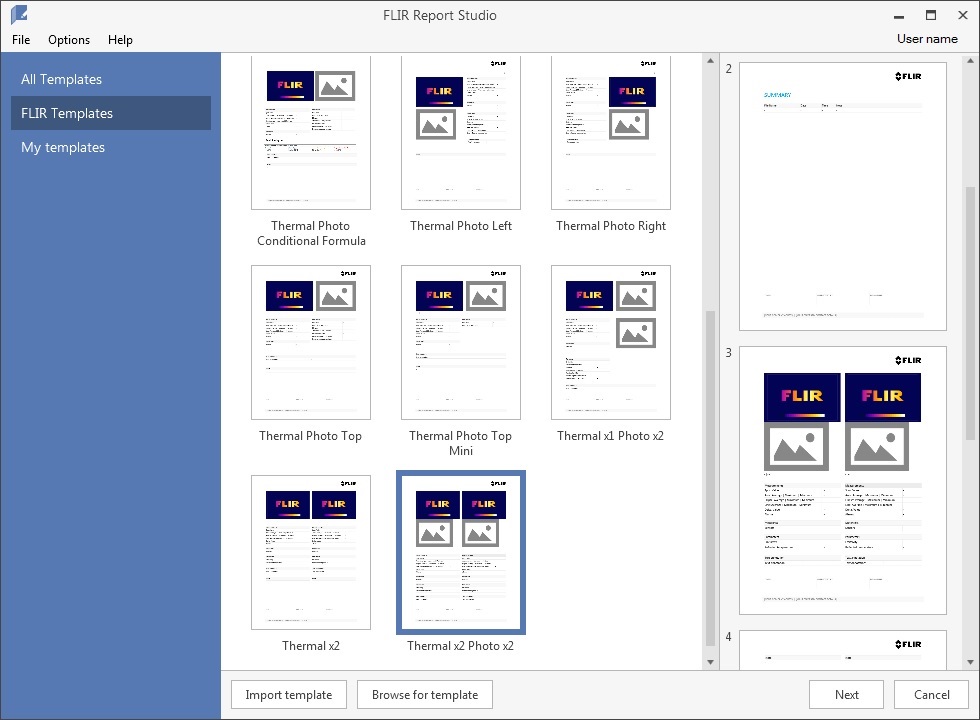Click the FLIR Report Studio app logo icon

(20, 15)
